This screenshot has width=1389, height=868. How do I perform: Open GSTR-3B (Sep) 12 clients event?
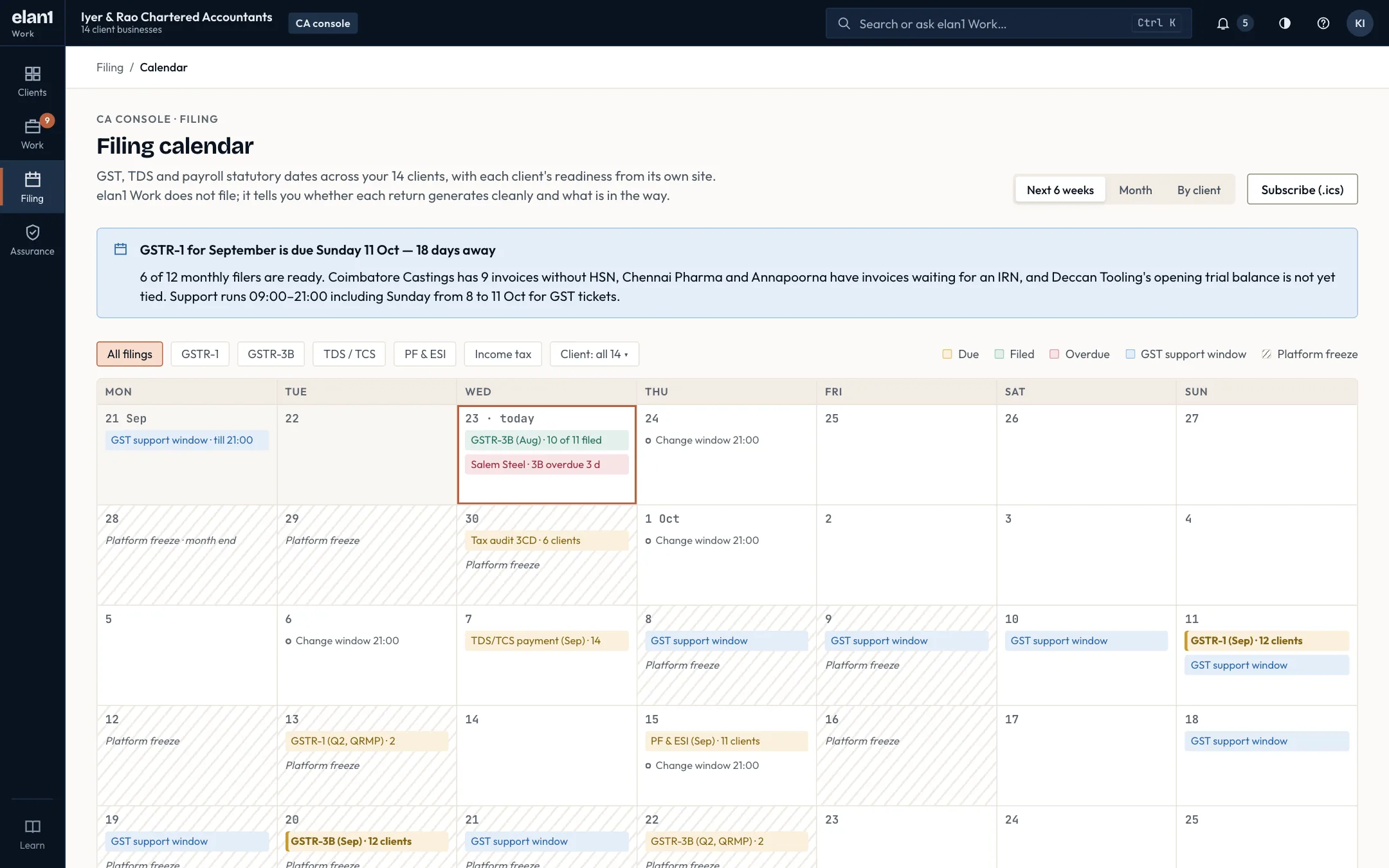(x=367, y=841)
